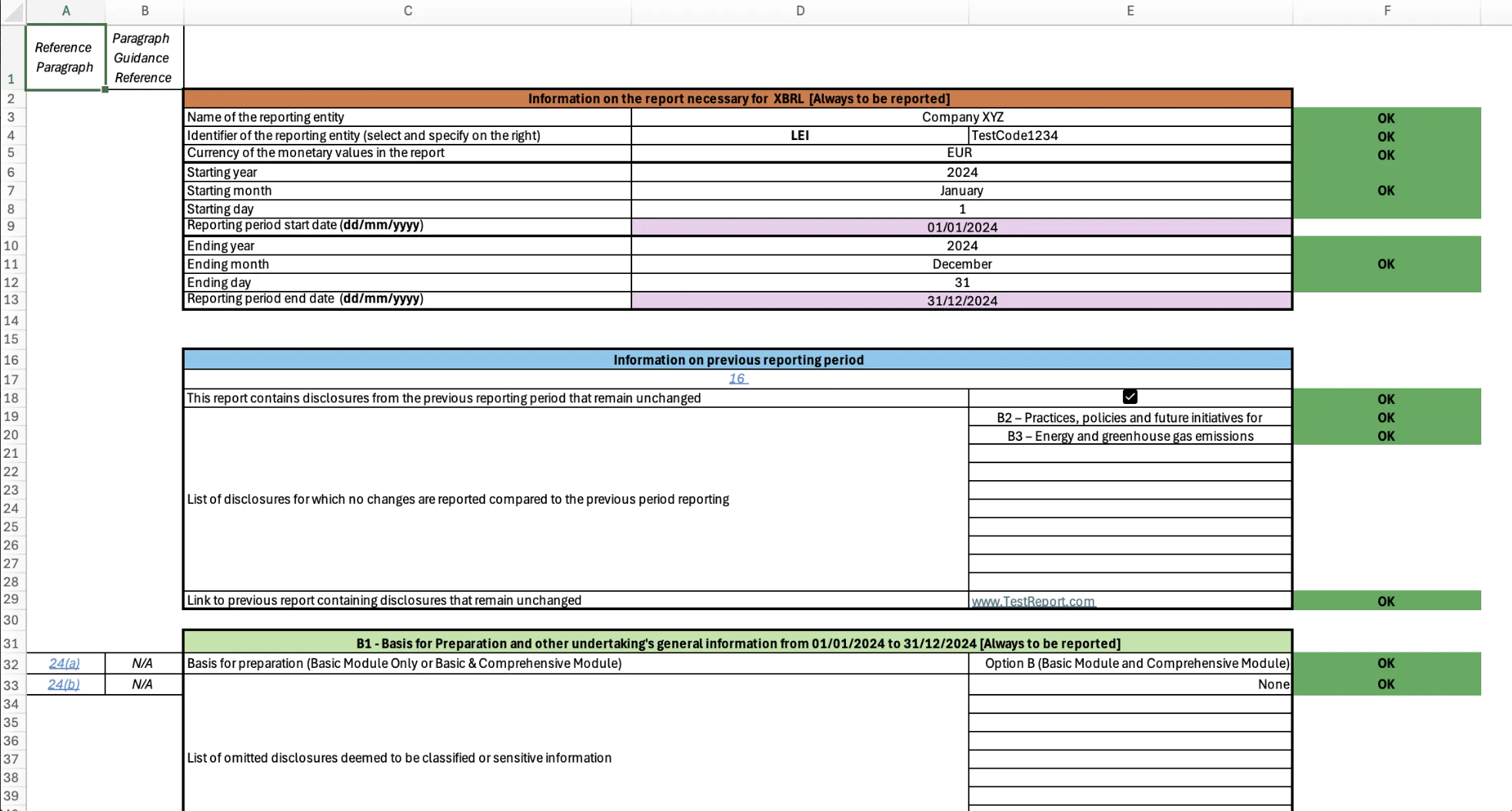Select the B3 energy emissions disclosure entry
Viewport: 1512px width, 811px height.
click(1129, 436)
